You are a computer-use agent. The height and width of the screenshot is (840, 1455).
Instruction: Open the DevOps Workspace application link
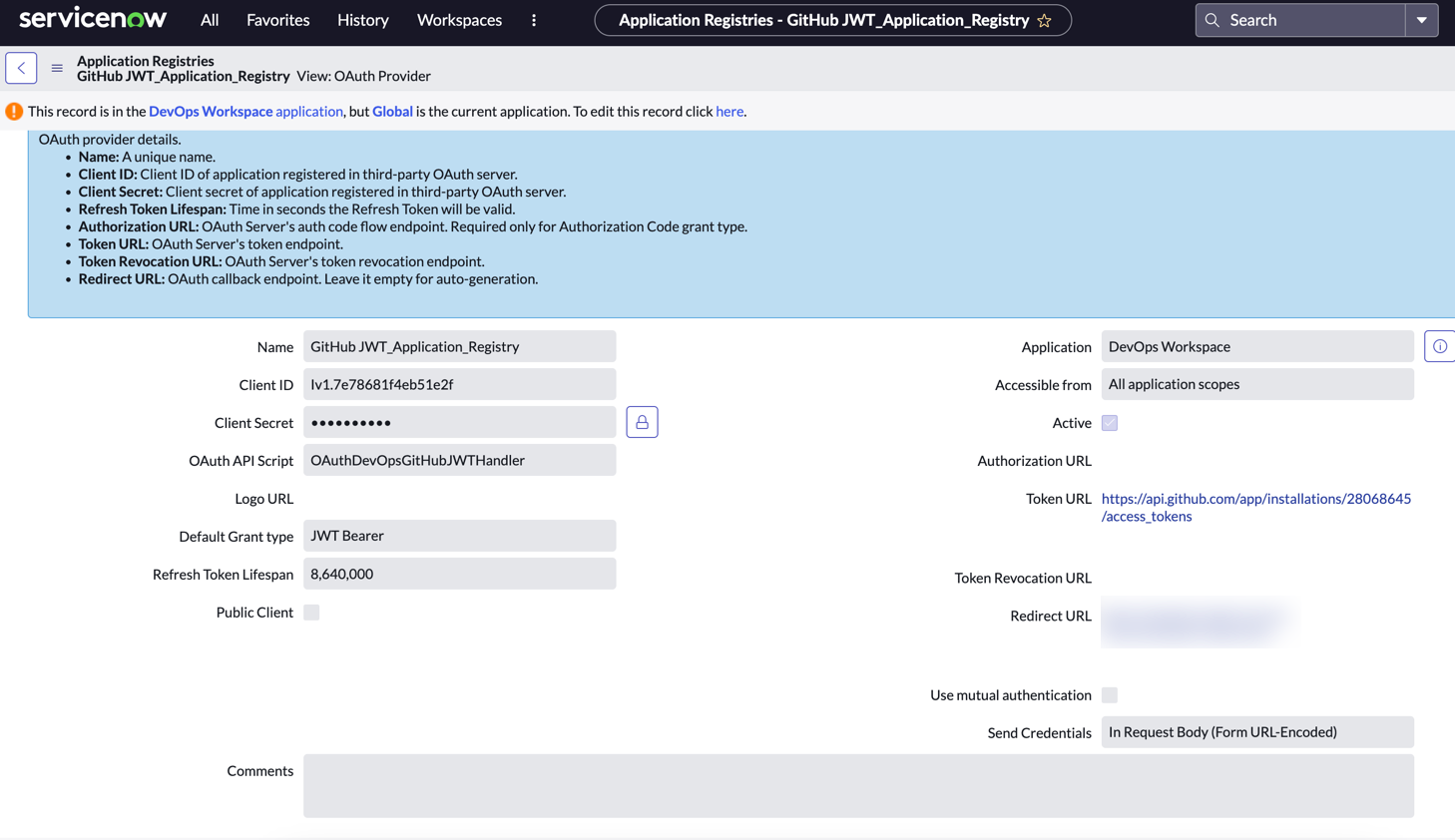245,112
